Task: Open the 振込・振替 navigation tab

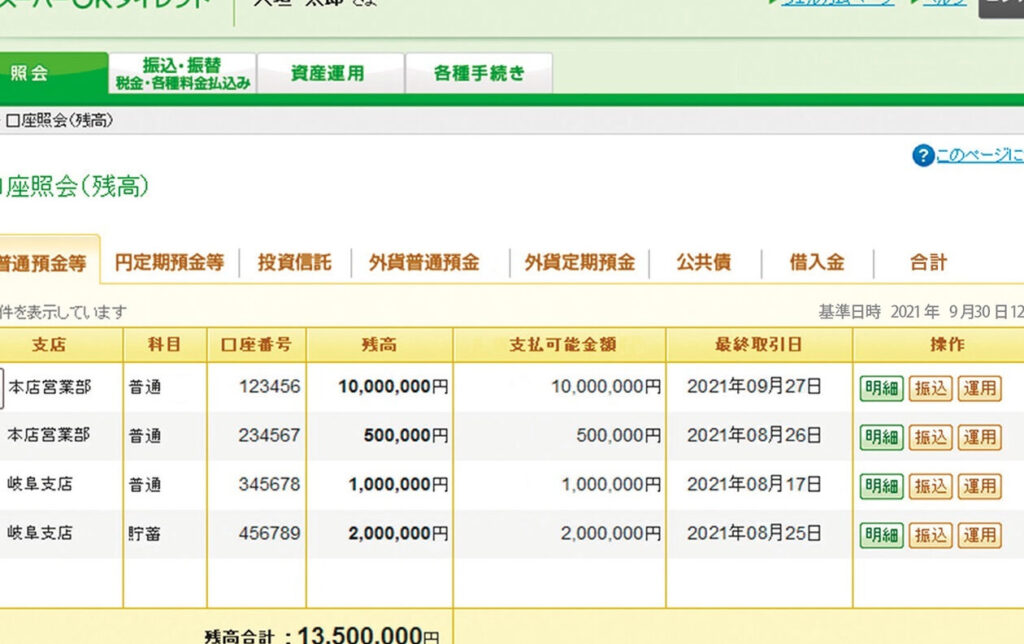Action: click(182, 73)
